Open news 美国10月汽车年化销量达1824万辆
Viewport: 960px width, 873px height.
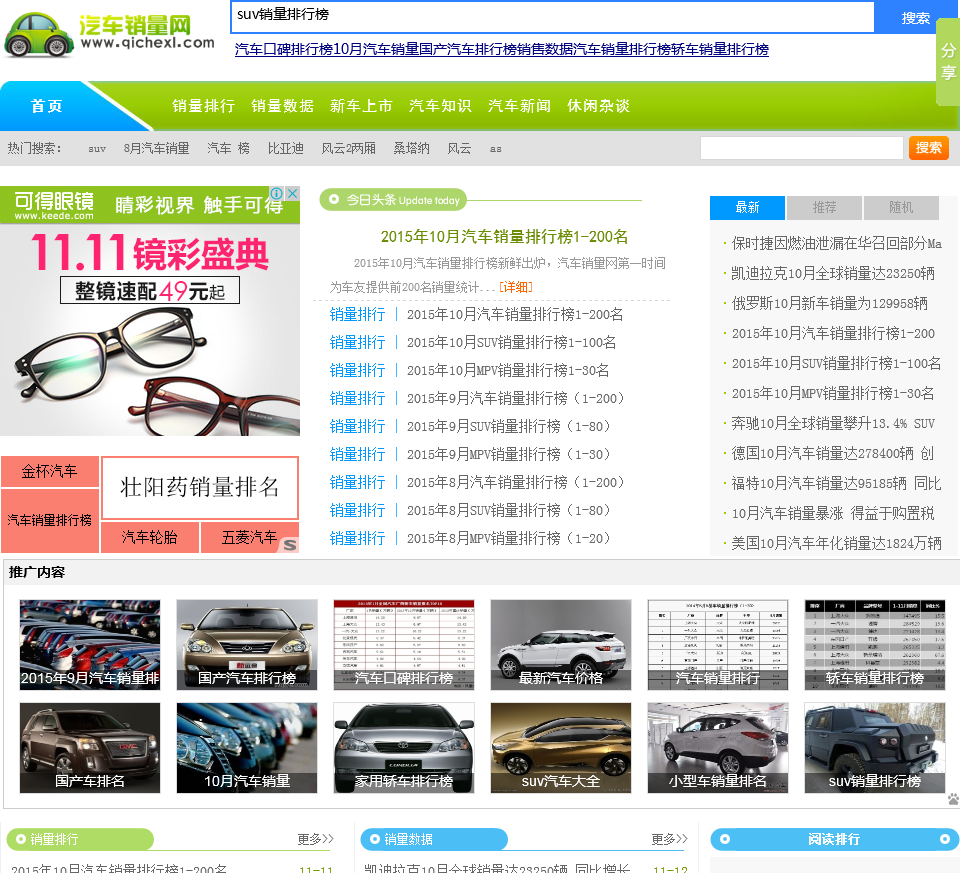click(x=836, y=543)
